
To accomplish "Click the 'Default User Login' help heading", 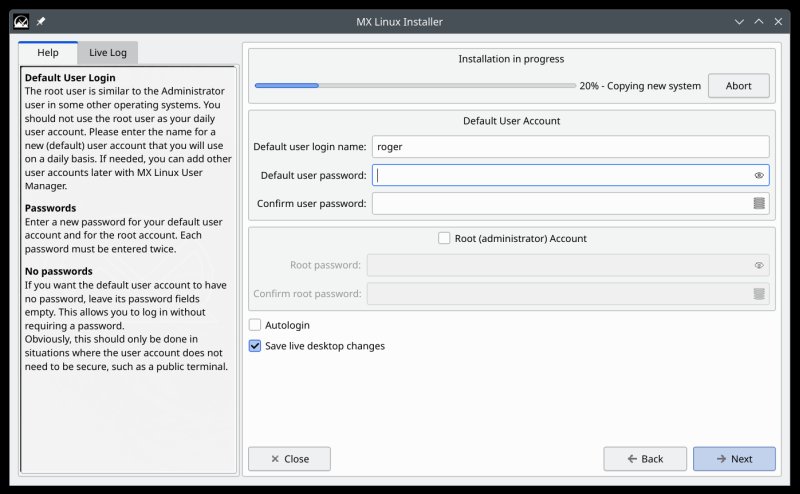I will 70,78.
